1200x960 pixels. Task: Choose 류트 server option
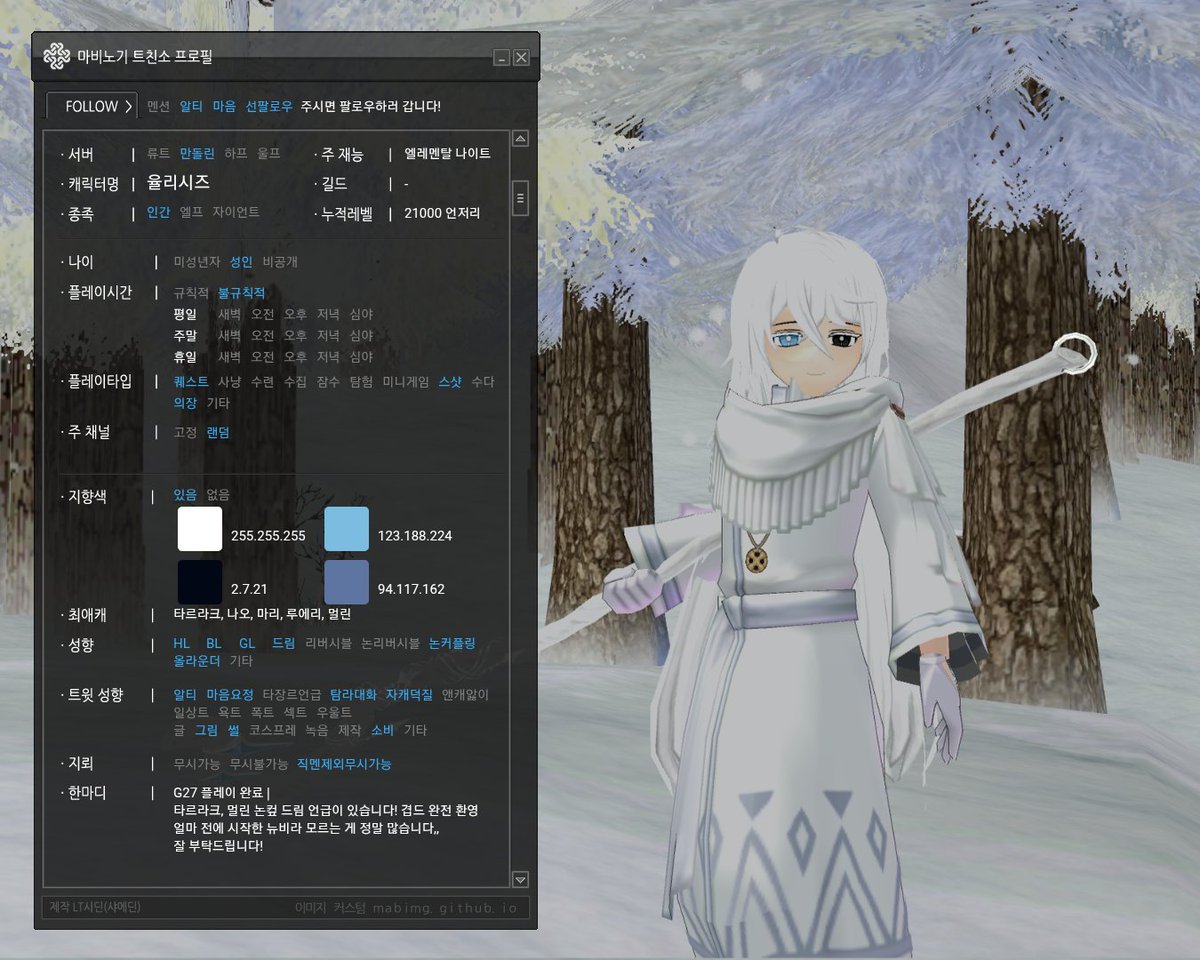(x=158, y=154)
